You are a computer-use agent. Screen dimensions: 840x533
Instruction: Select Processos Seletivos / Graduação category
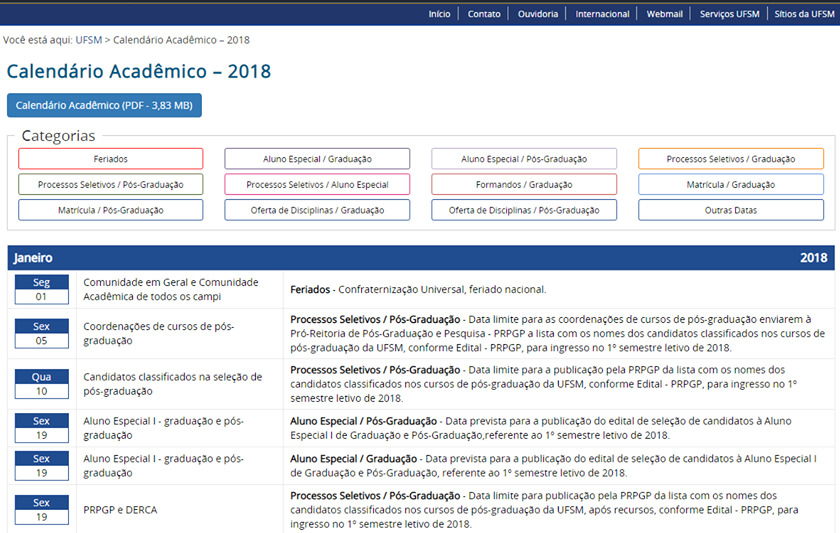(731, 159)
